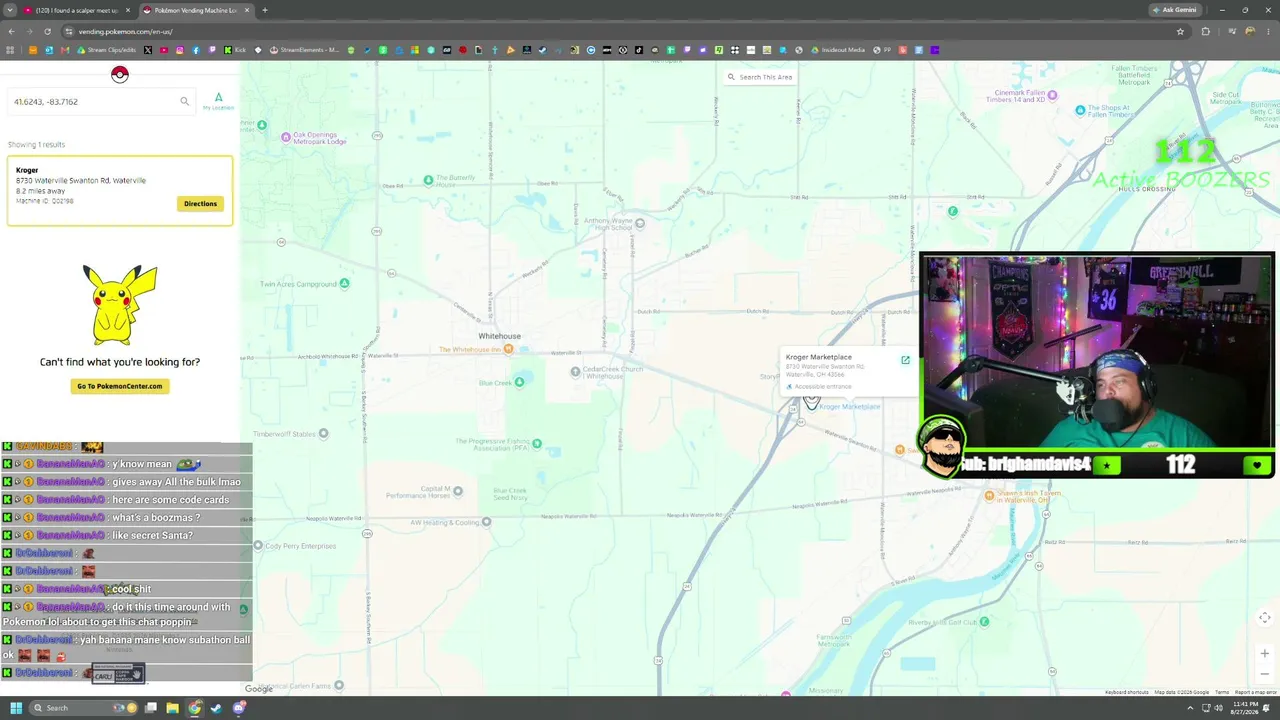Select the Twin Acres Campground marker

344,283
